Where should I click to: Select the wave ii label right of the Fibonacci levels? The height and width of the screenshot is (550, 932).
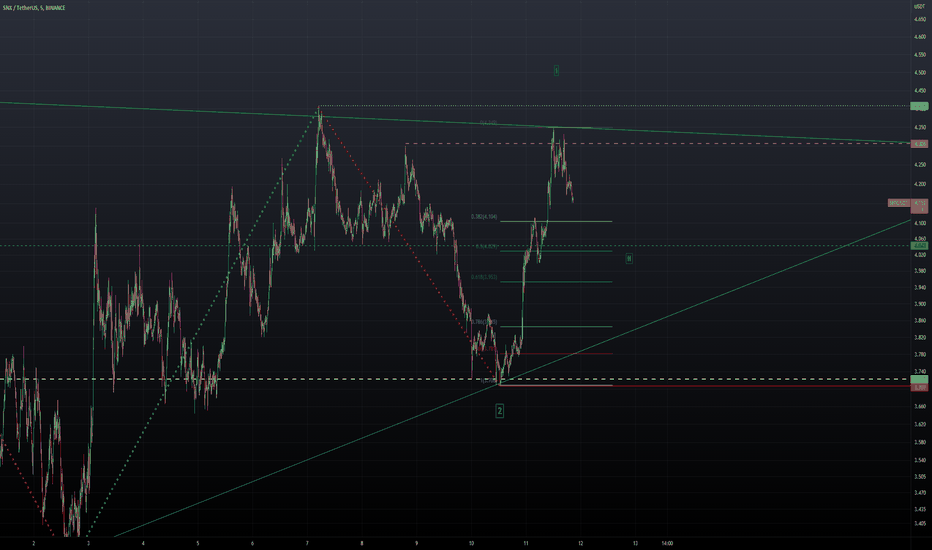click(x=629, y=258)
